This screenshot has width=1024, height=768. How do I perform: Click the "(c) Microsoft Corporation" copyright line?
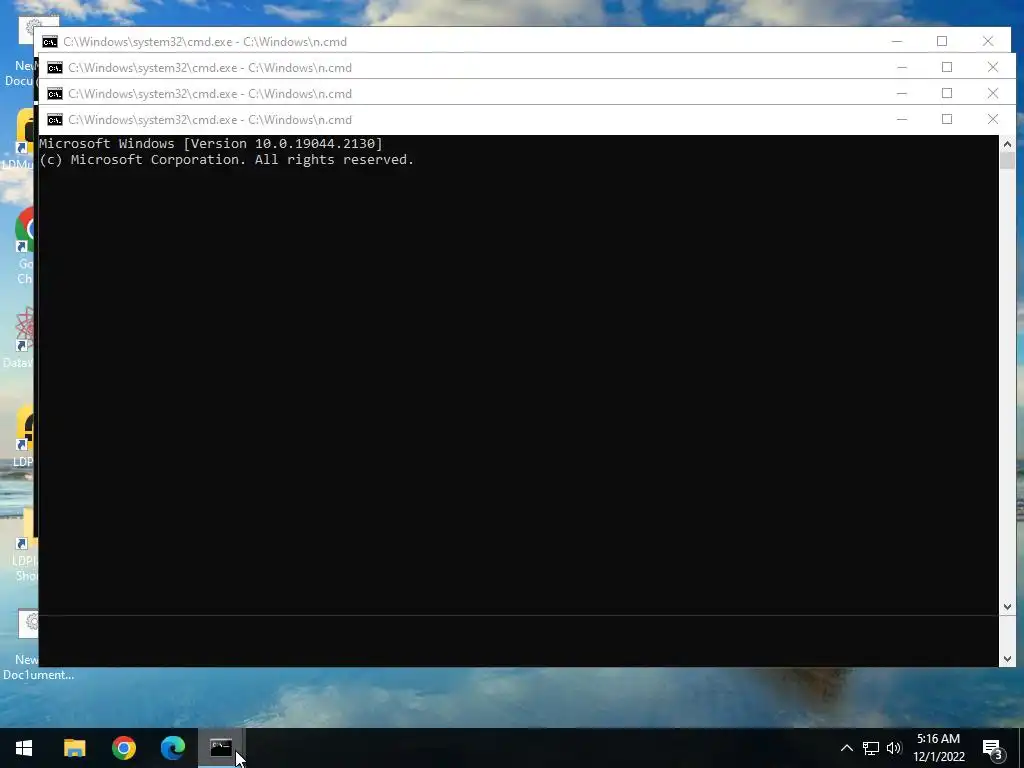click(227, 160)
